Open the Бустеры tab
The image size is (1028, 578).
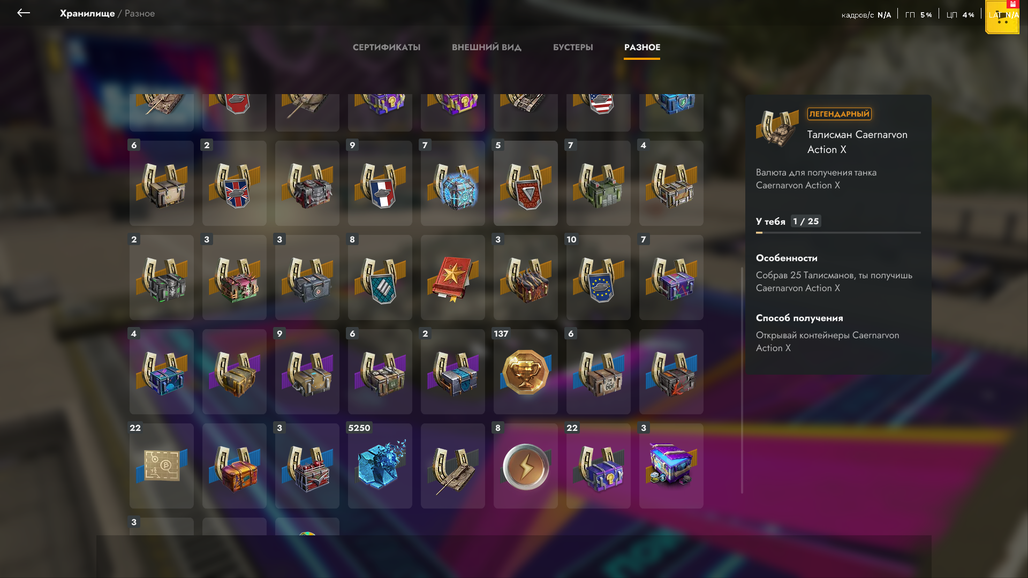click(x=573, y=47)
